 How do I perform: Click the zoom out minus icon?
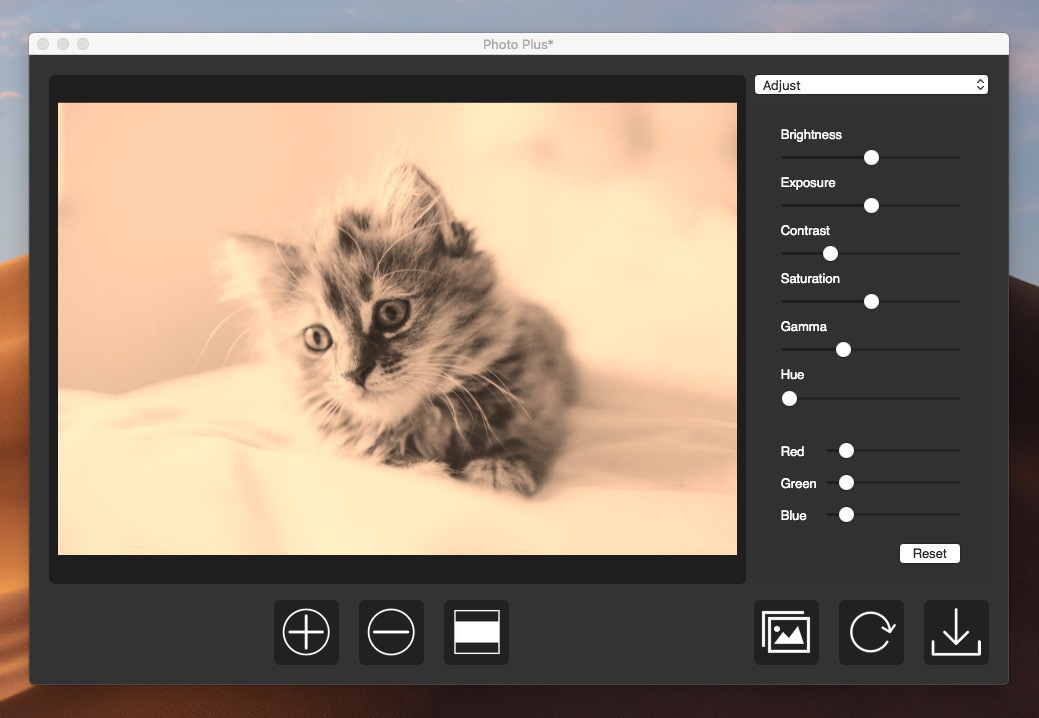pos(391,632)
